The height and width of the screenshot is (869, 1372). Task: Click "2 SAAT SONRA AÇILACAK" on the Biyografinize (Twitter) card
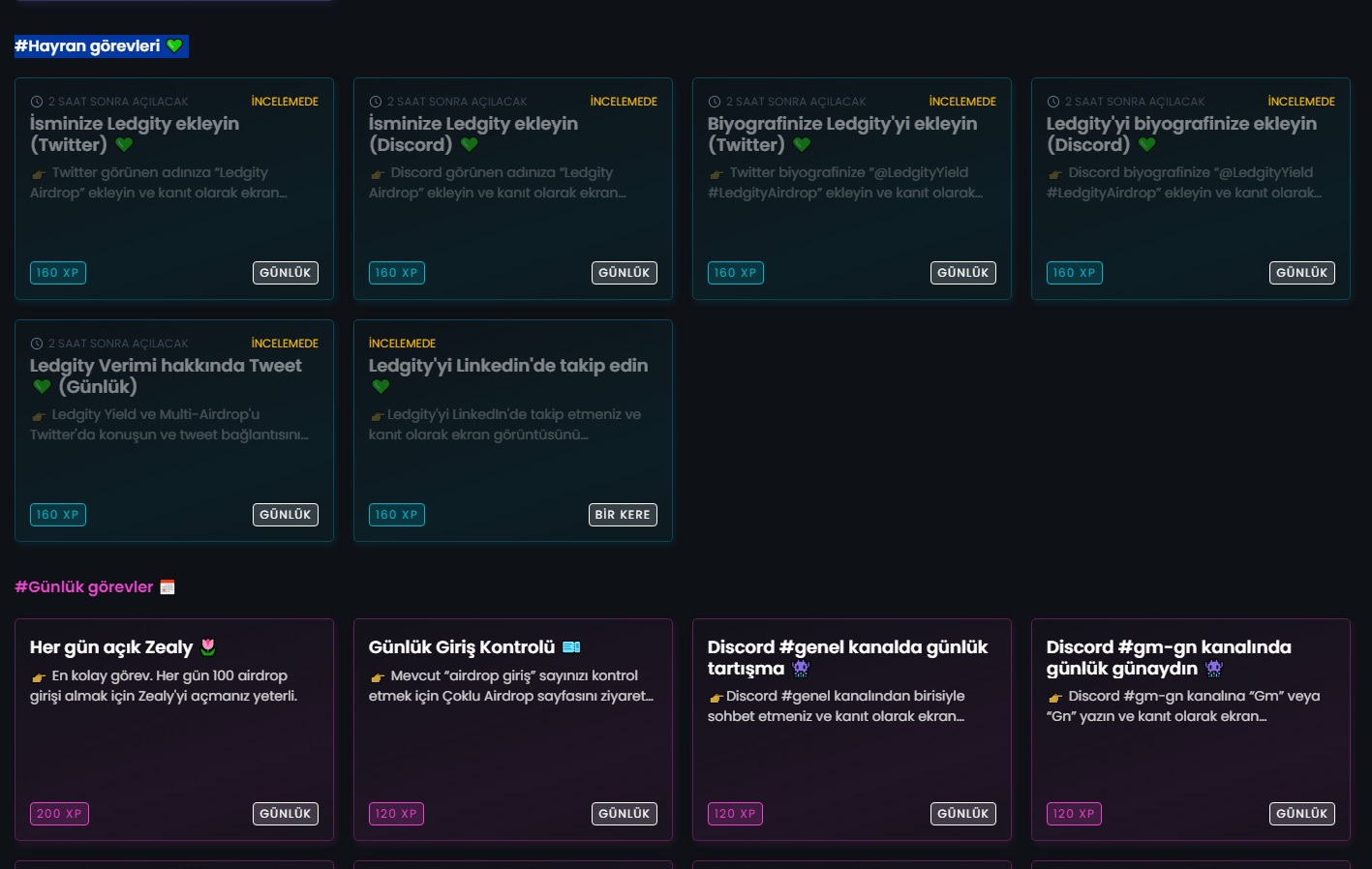[796, 102]
